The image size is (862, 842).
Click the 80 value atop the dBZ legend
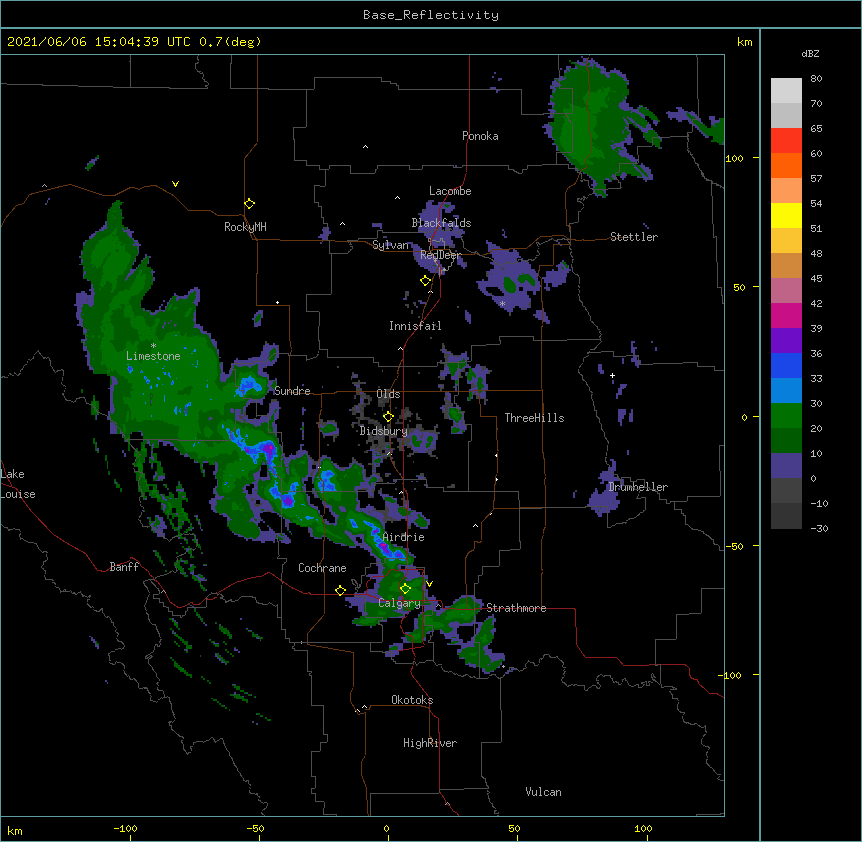816,79
